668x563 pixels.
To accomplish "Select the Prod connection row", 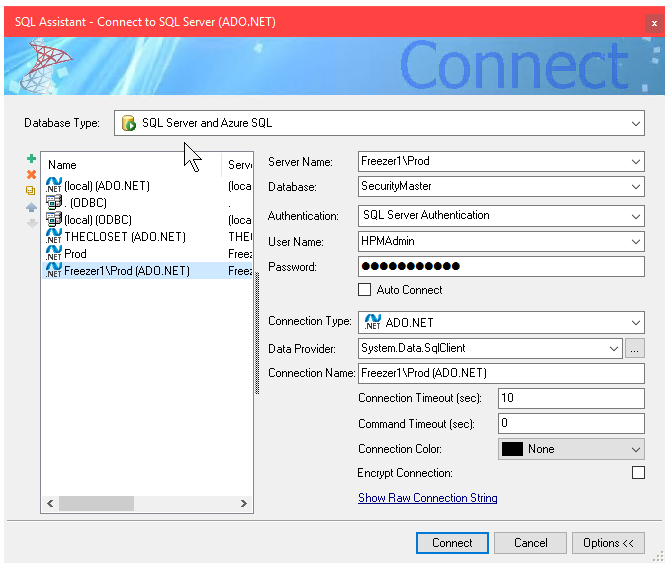I will (147, 254).
